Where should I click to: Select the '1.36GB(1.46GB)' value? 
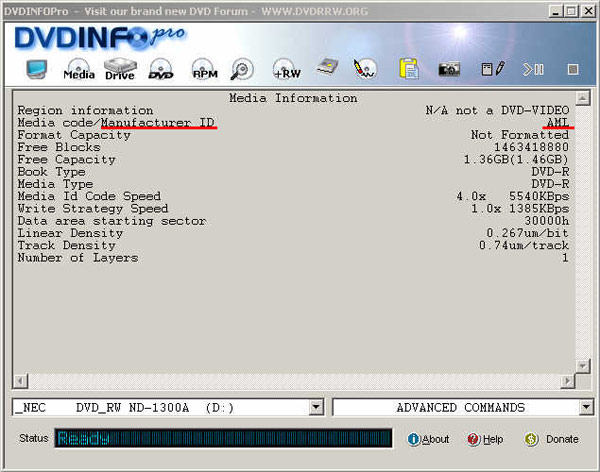[x=516, y=160]
